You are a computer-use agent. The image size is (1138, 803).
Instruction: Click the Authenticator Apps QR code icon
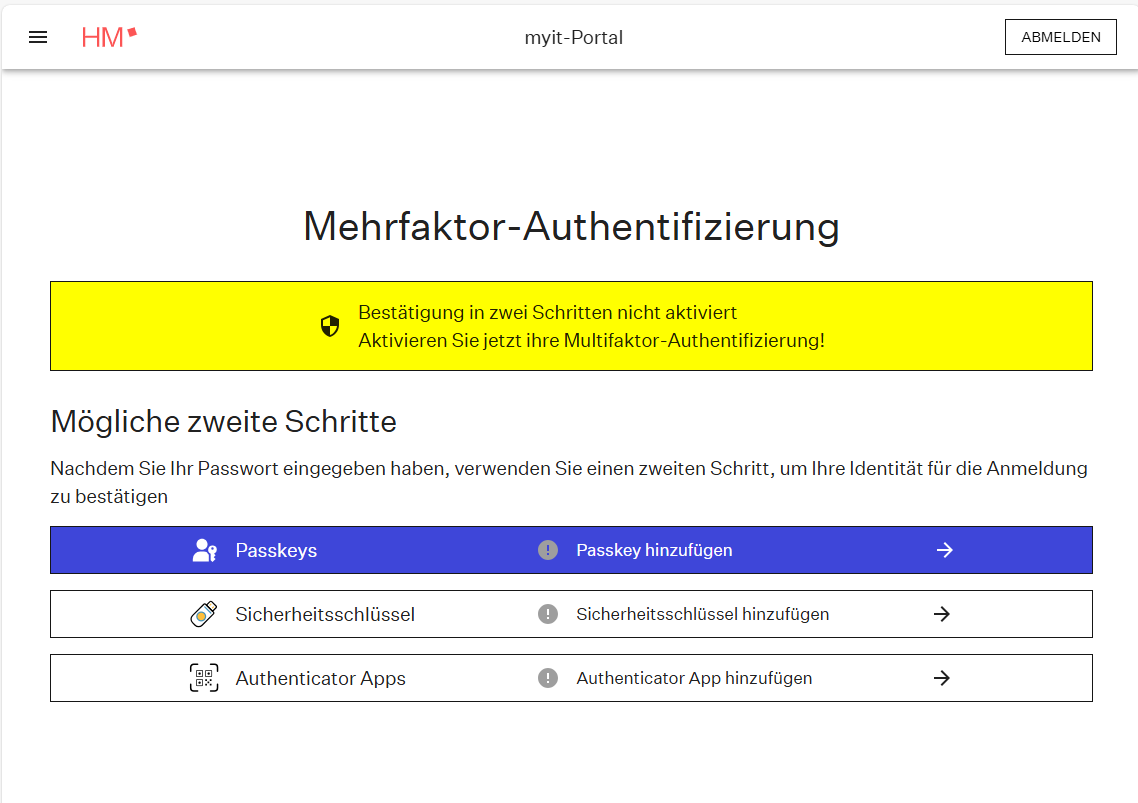point(204,678)
